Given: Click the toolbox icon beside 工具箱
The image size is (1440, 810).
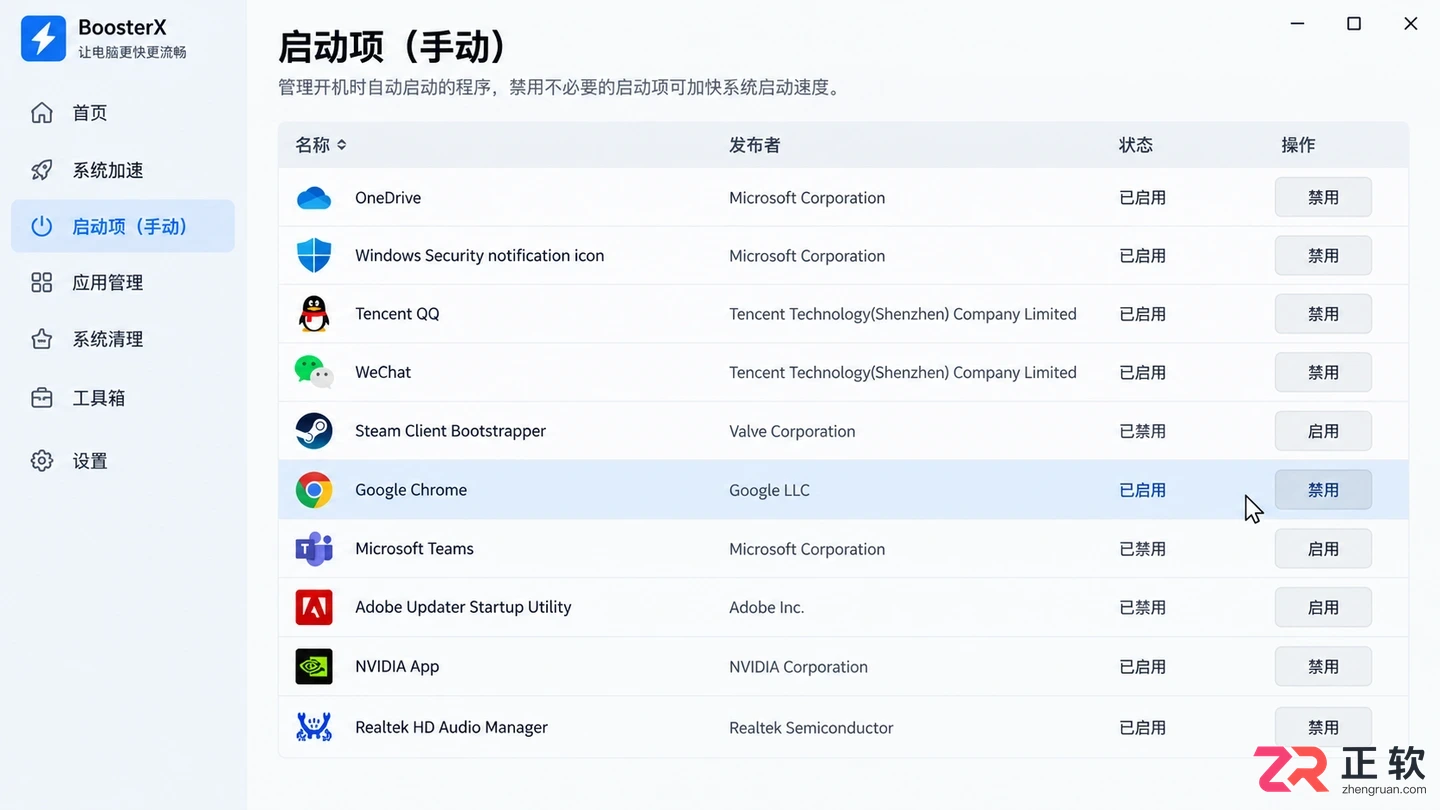Looking at the screenshot, I should point(42,398).
